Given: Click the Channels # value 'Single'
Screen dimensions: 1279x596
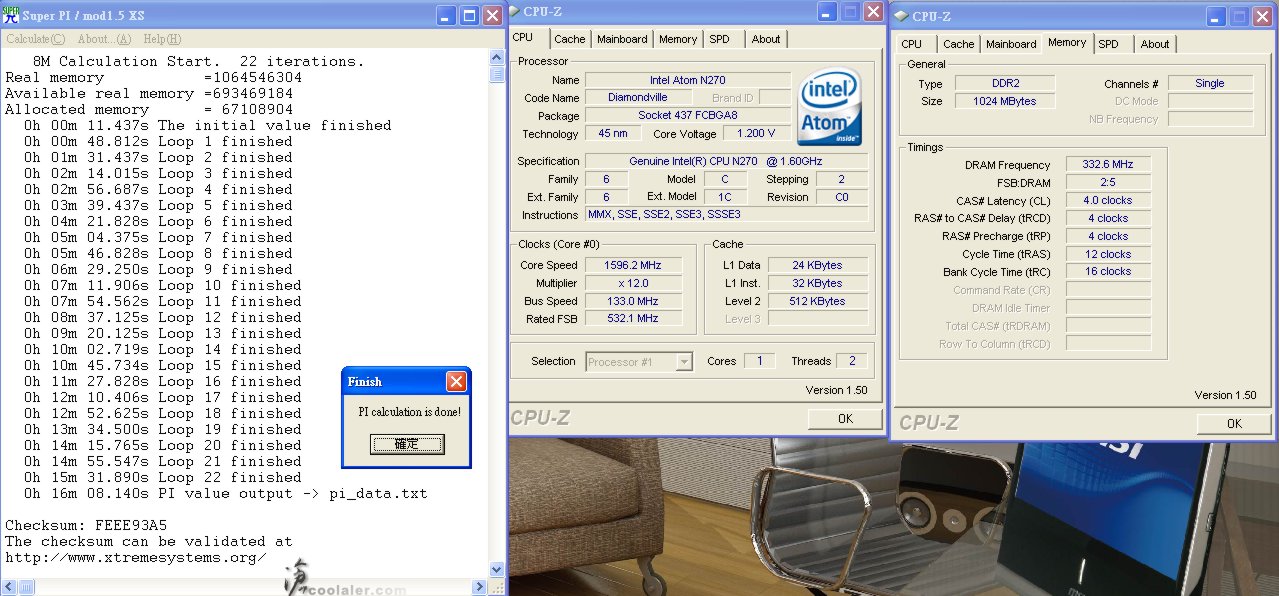Looking at the screenshot, I should [1210, 83].
